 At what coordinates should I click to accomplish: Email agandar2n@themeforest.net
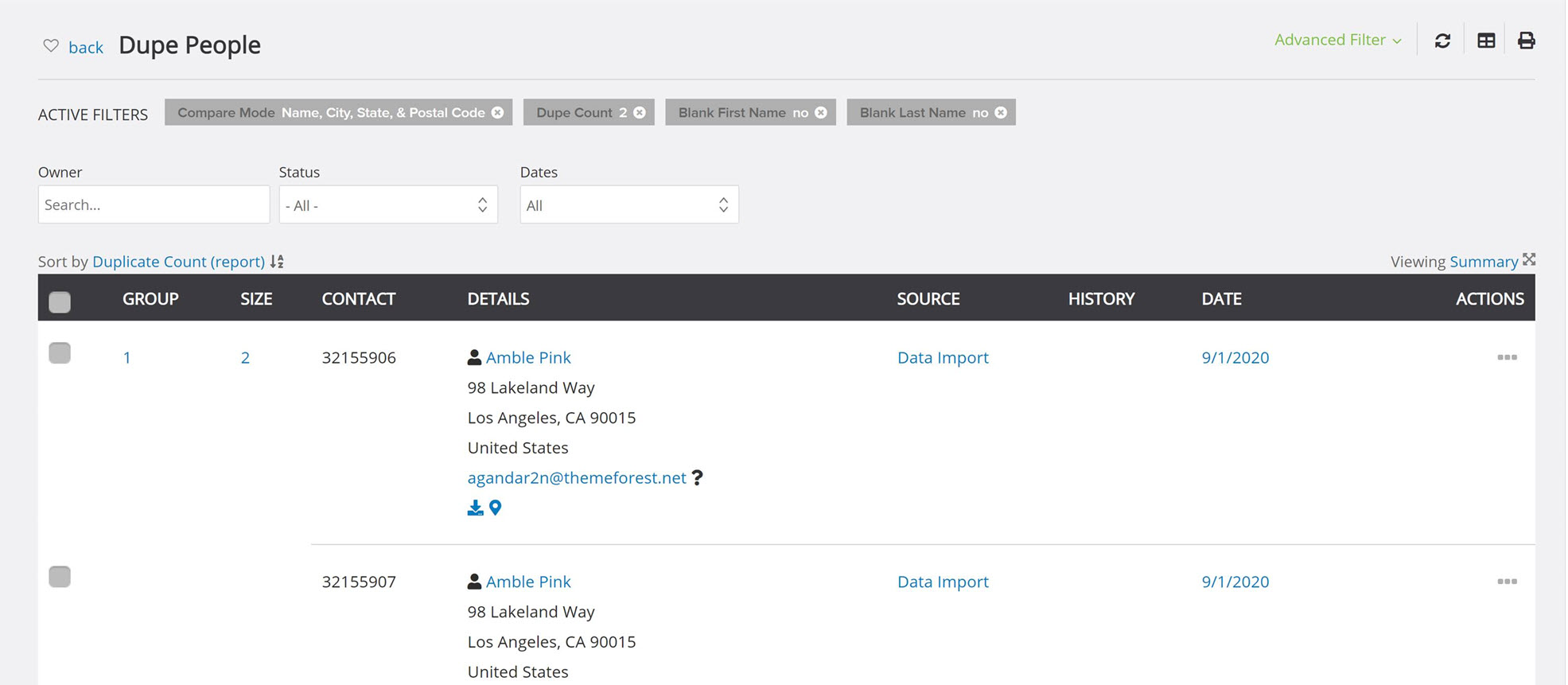(x=577, y=477)
